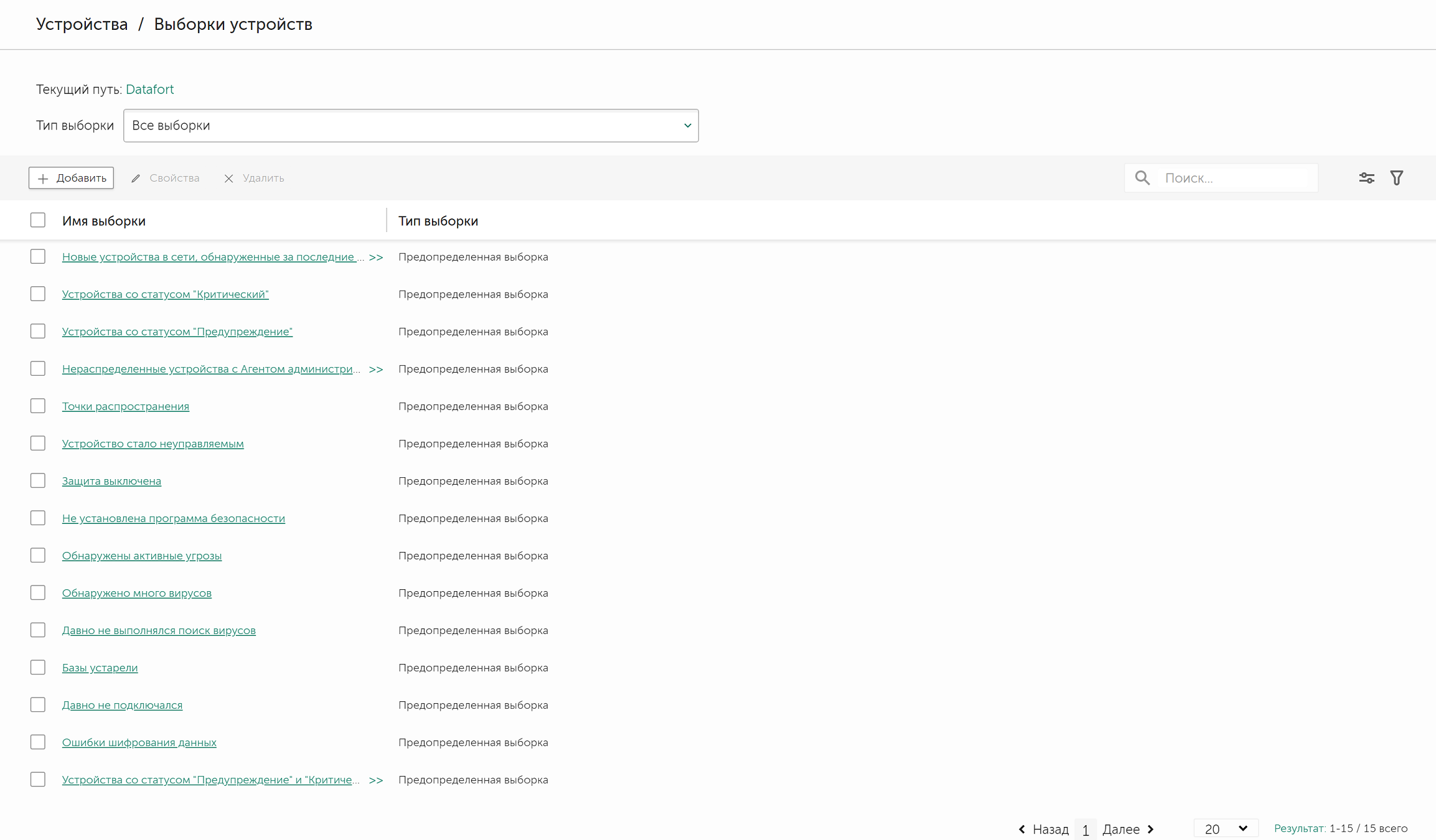The image size is (1436, 840).
Task: Open 'Давно не выполнялся поиск вирусов' selection
Action: (x=159, y=630)
